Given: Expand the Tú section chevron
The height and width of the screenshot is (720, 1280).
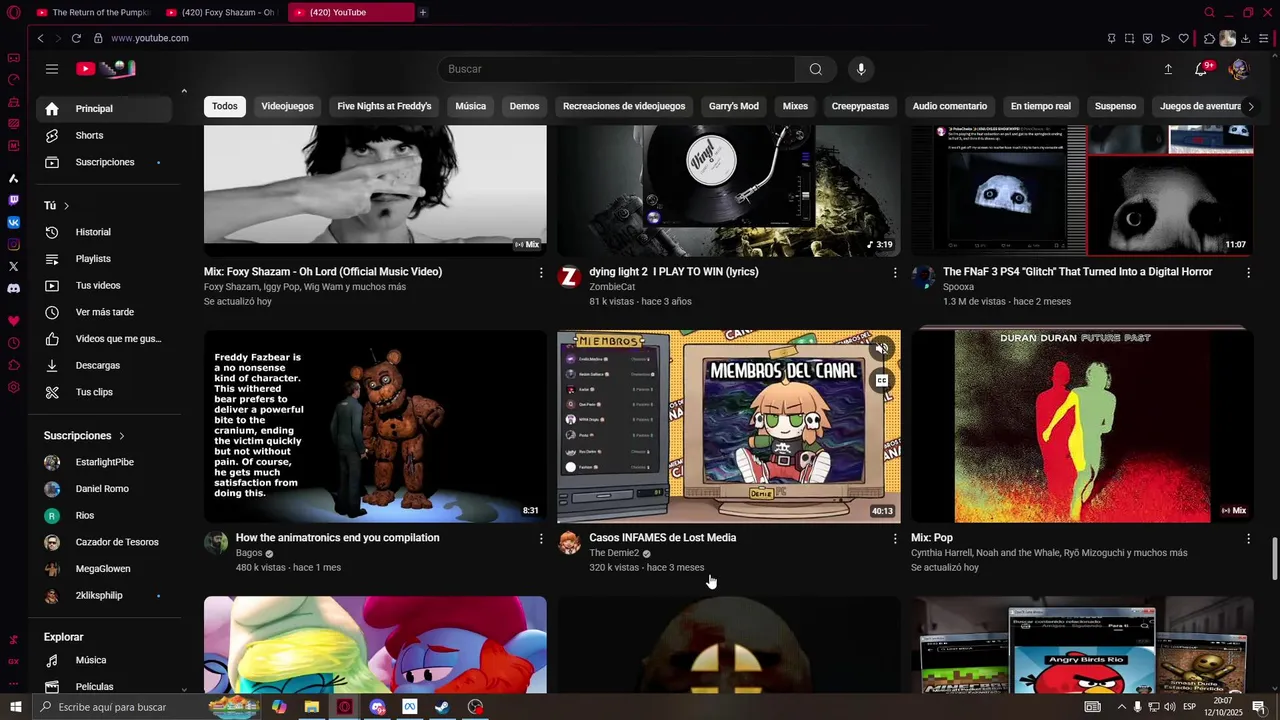Looking at the screenshot, I should click(67, 206).
